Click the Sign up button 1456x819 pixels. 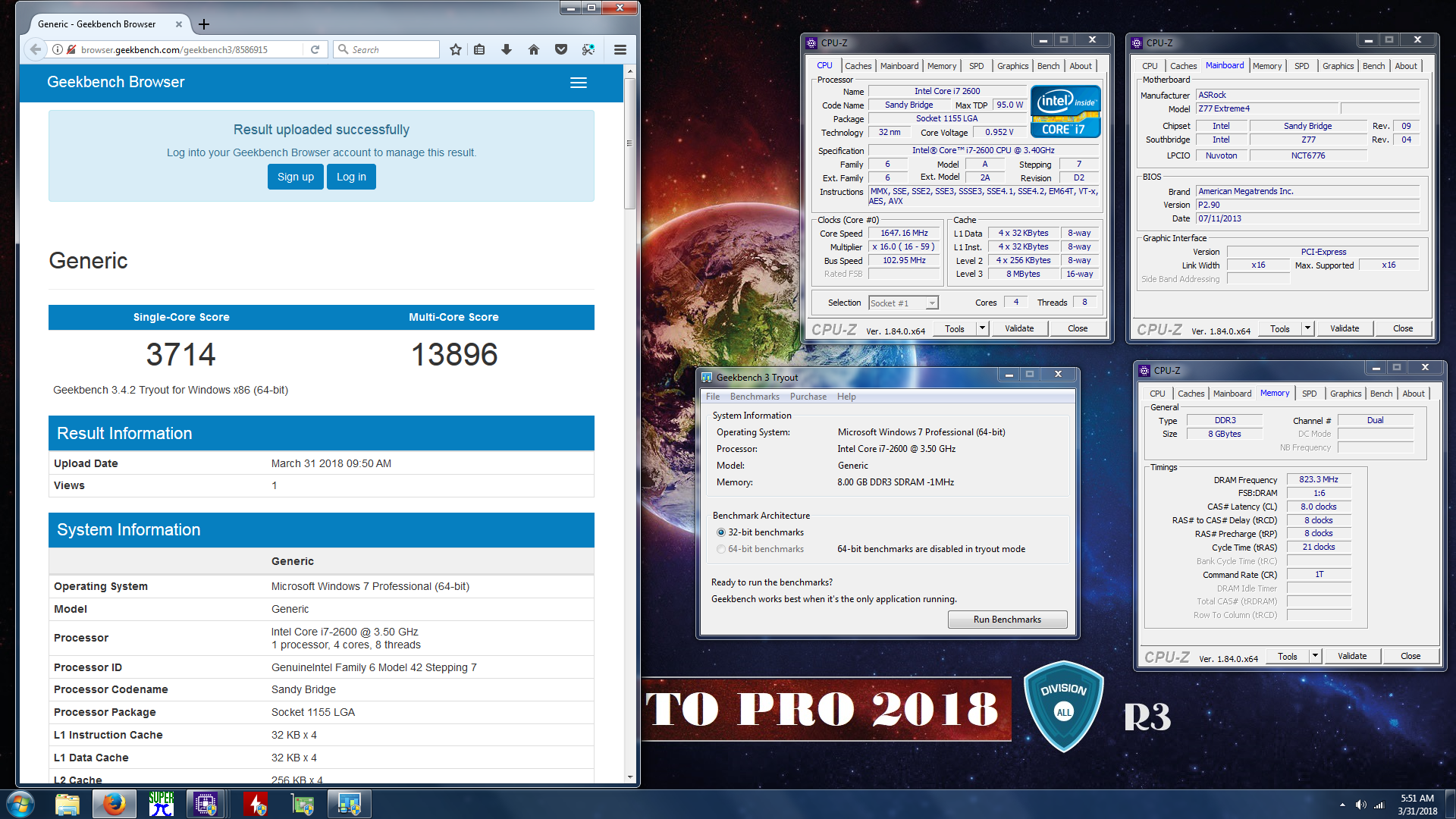click(296, 177)
